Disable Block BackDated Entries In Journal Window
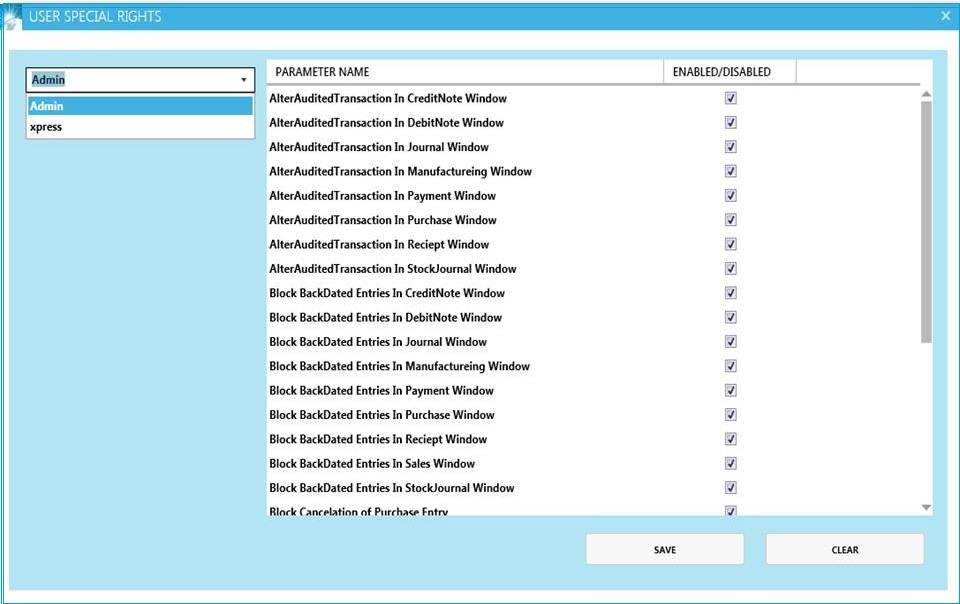 tap(730, 340)
